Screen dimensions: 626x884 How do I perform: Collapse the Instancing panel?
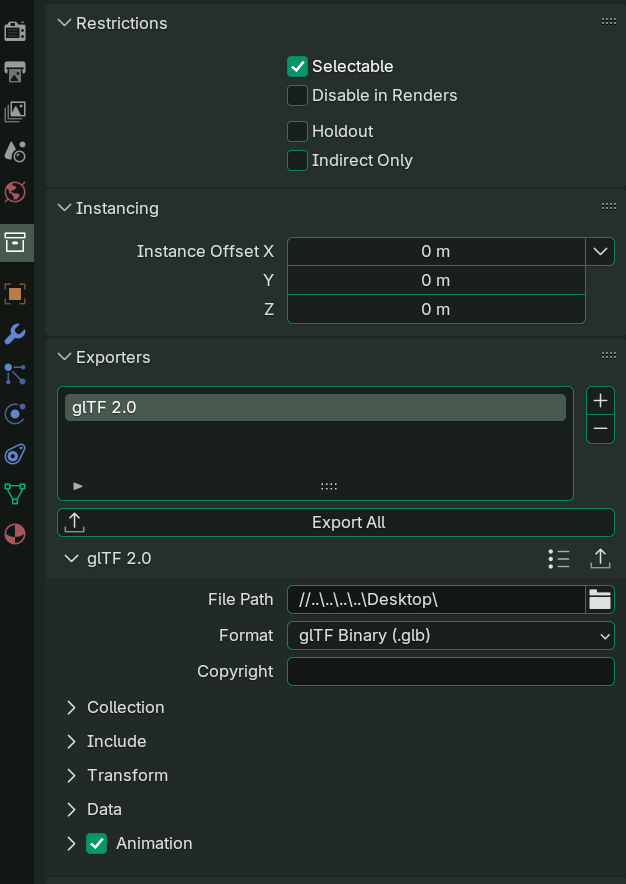(x=65, y=208)
